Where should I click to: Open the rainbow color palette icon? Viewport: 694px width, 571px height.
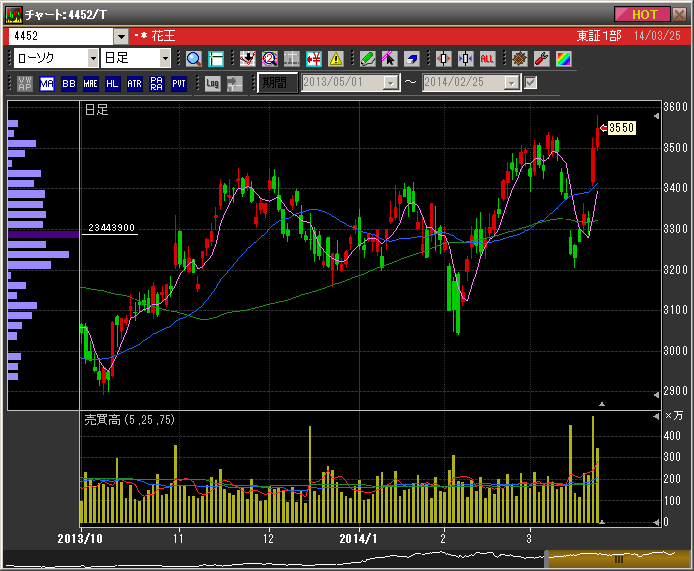(563, 59)
